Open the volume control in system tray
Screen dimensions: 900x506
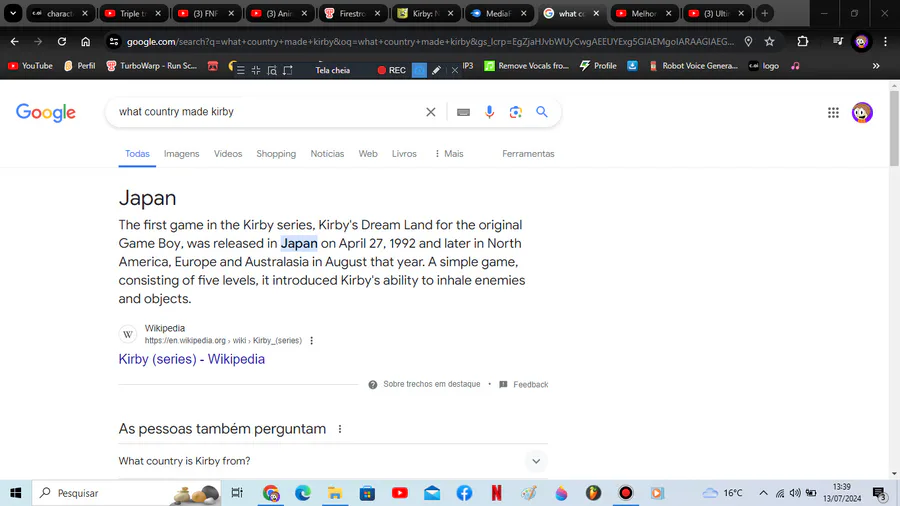(x=795, y=493)
